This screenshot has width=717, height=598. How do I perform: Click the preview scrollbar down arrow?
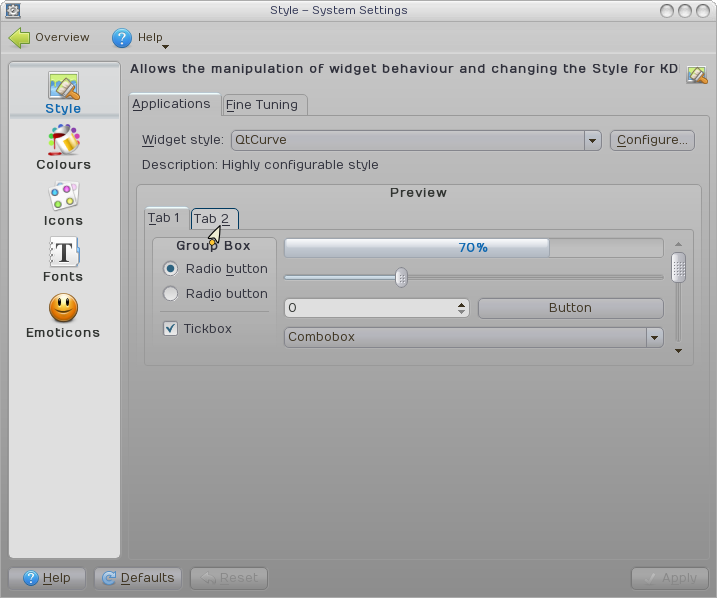[x=679, y=351]
